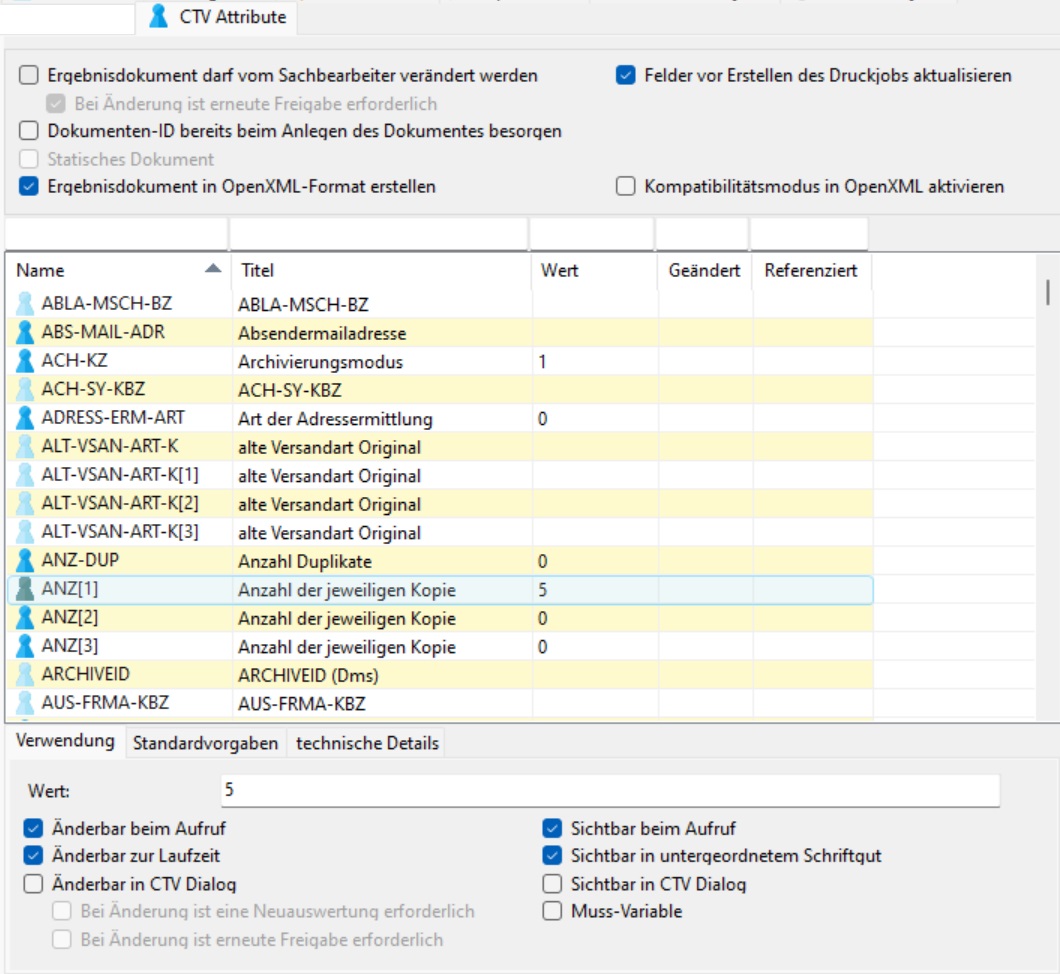Open the technische Details tab
The image size is (1060, 974).
coord(367,743)
